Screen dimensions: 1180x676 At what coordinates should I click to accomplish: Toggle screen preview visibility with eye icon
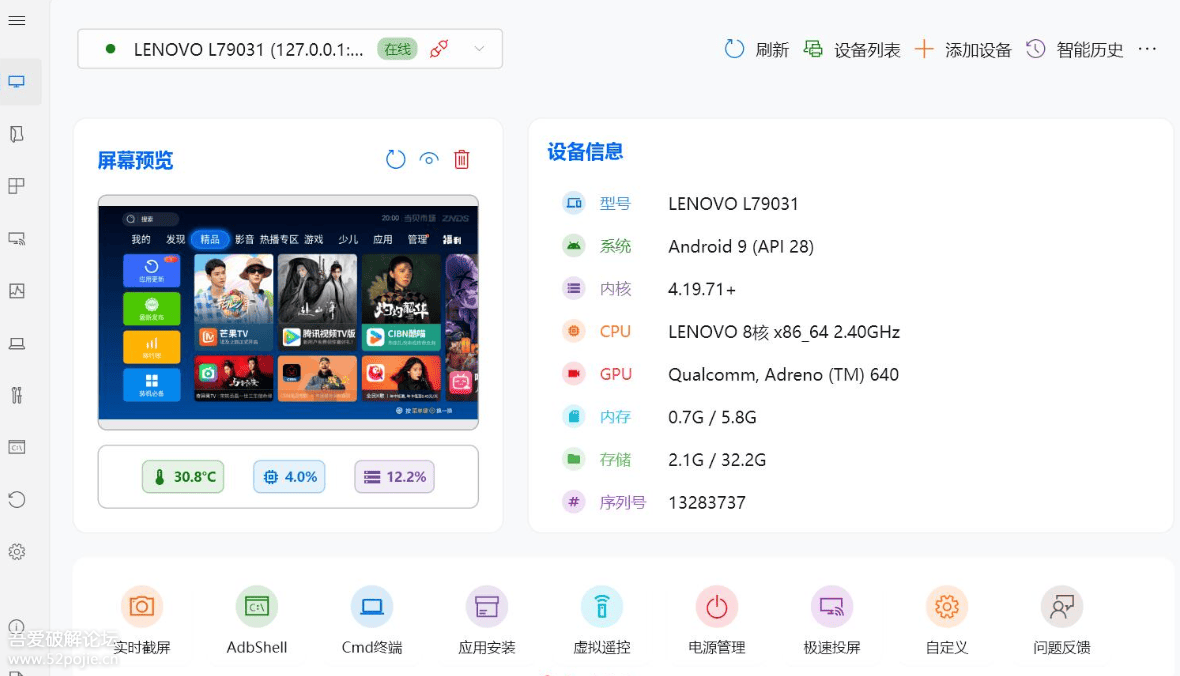pos(428,158)
